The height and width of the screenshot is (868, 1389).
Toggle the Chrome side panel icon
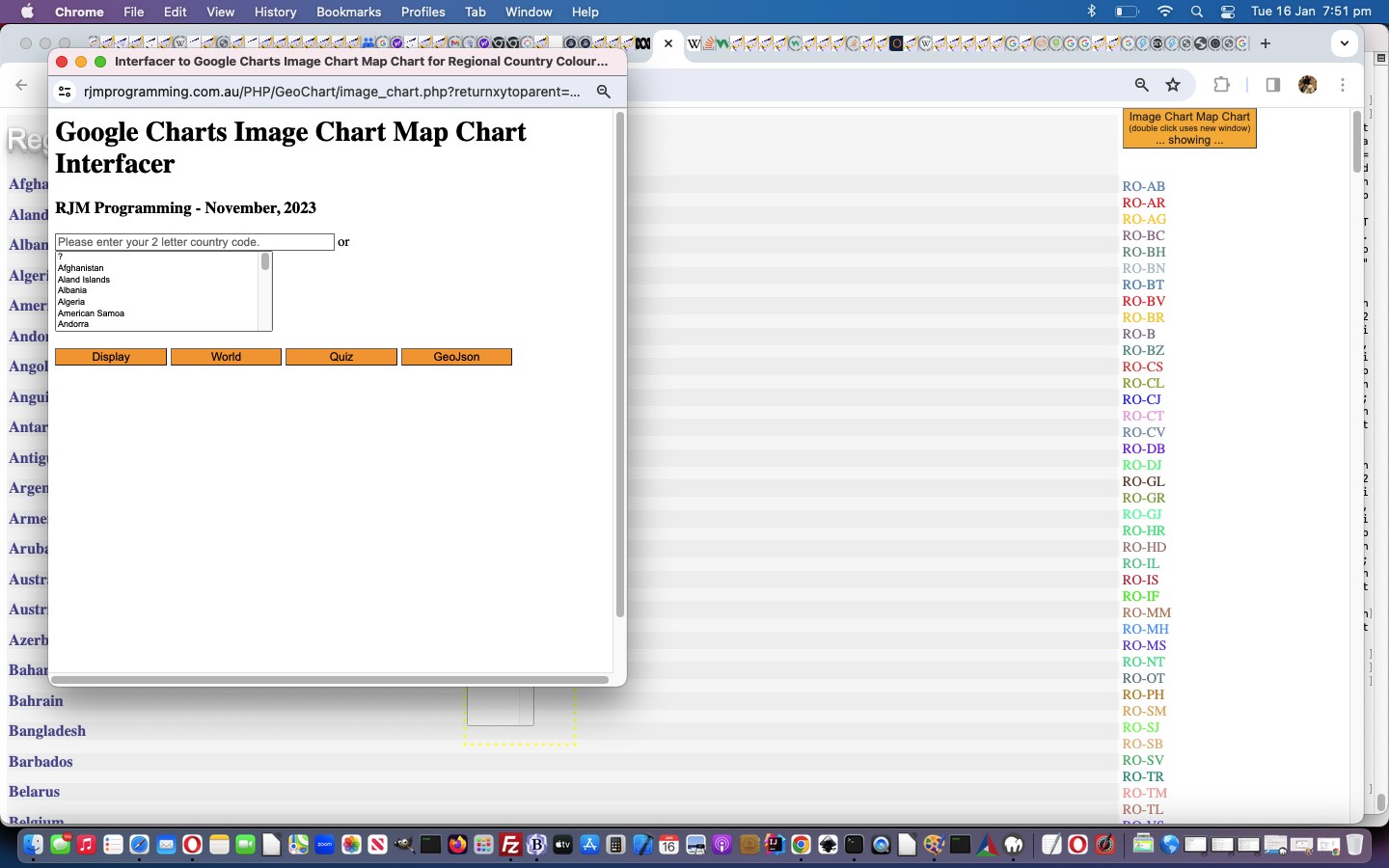pyautogui.click(x=1272, y=85)
